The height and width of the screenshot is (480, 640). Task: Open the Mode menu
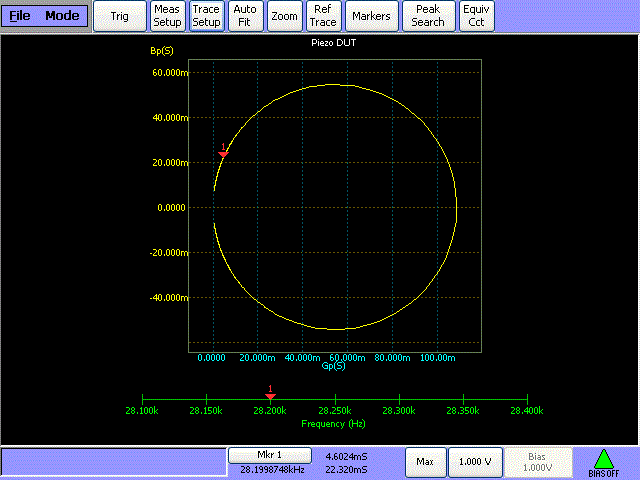tap(62, 16)
